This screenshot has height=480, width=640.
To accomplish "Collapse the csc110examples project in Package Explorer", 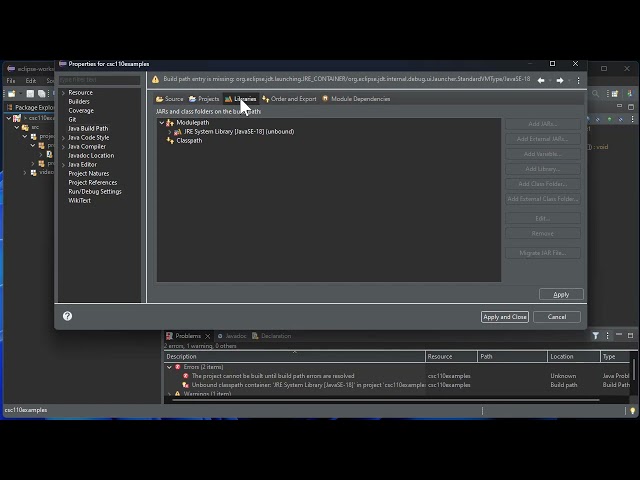I will pyautogui.click(x=9, y=118).
